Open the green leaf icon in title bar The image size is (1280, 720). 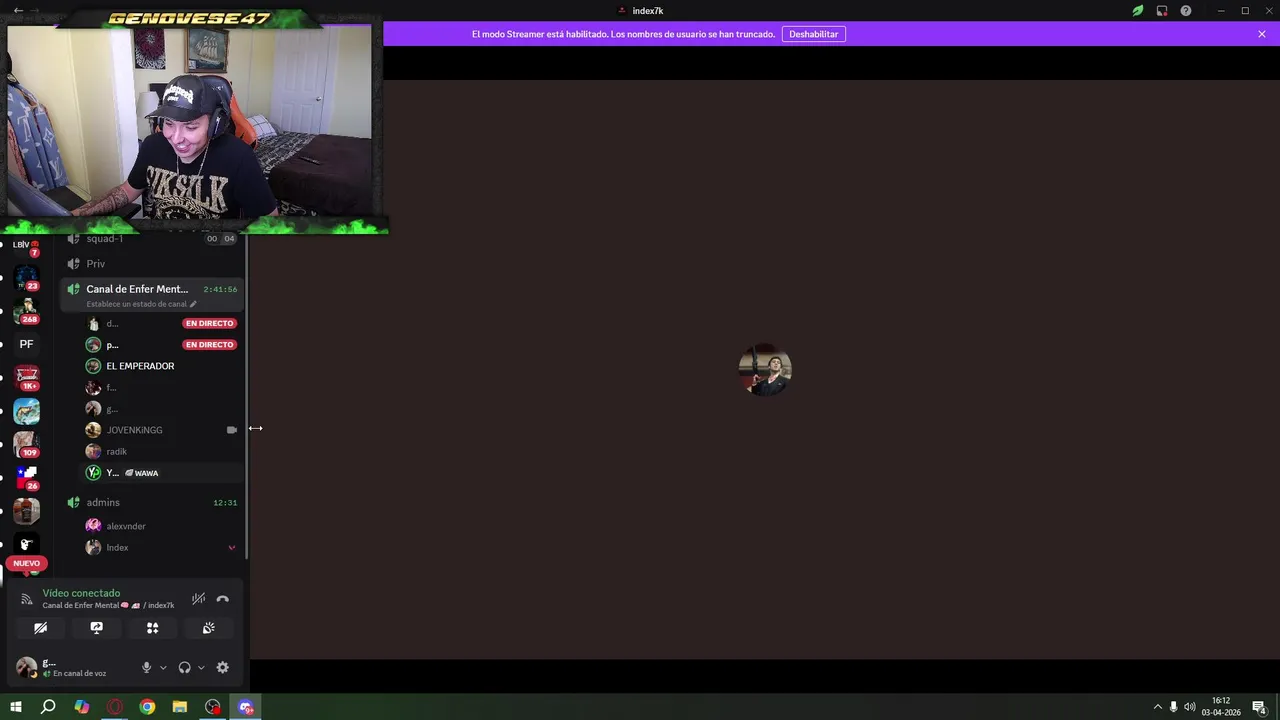tap(1137, 11)
